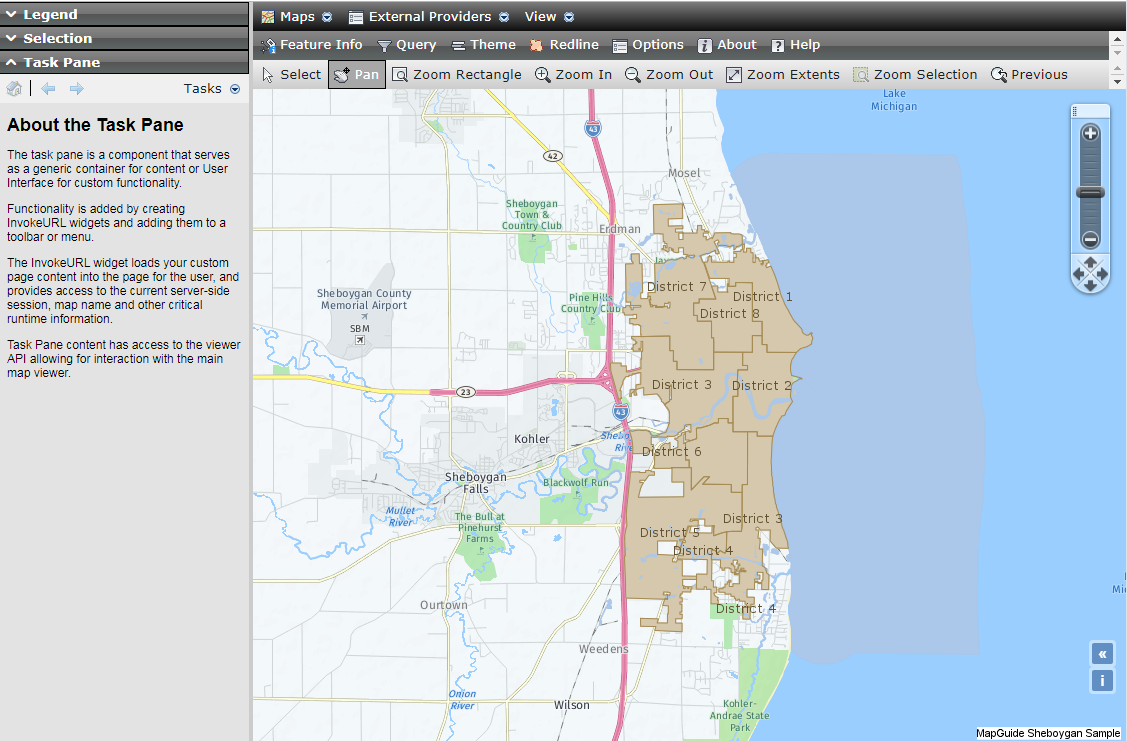Click the Help button

[796, 44]
